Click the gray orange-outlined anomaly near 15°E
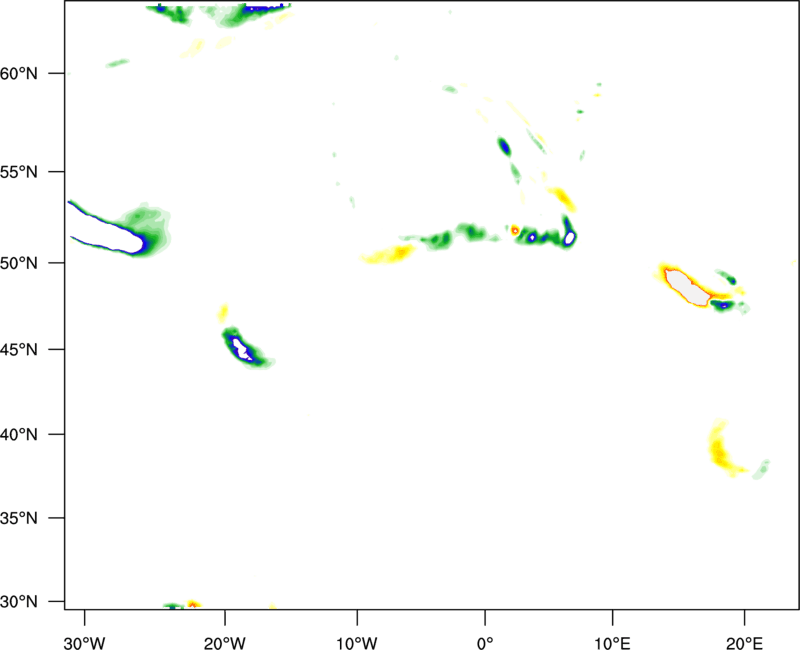Image resolution: width=800 pixels, height=650 pixels. pyautogui.click(x=686, y=287)
